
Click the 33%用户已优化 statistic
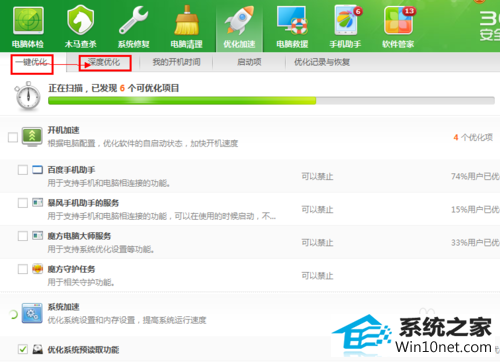point(475,242)
